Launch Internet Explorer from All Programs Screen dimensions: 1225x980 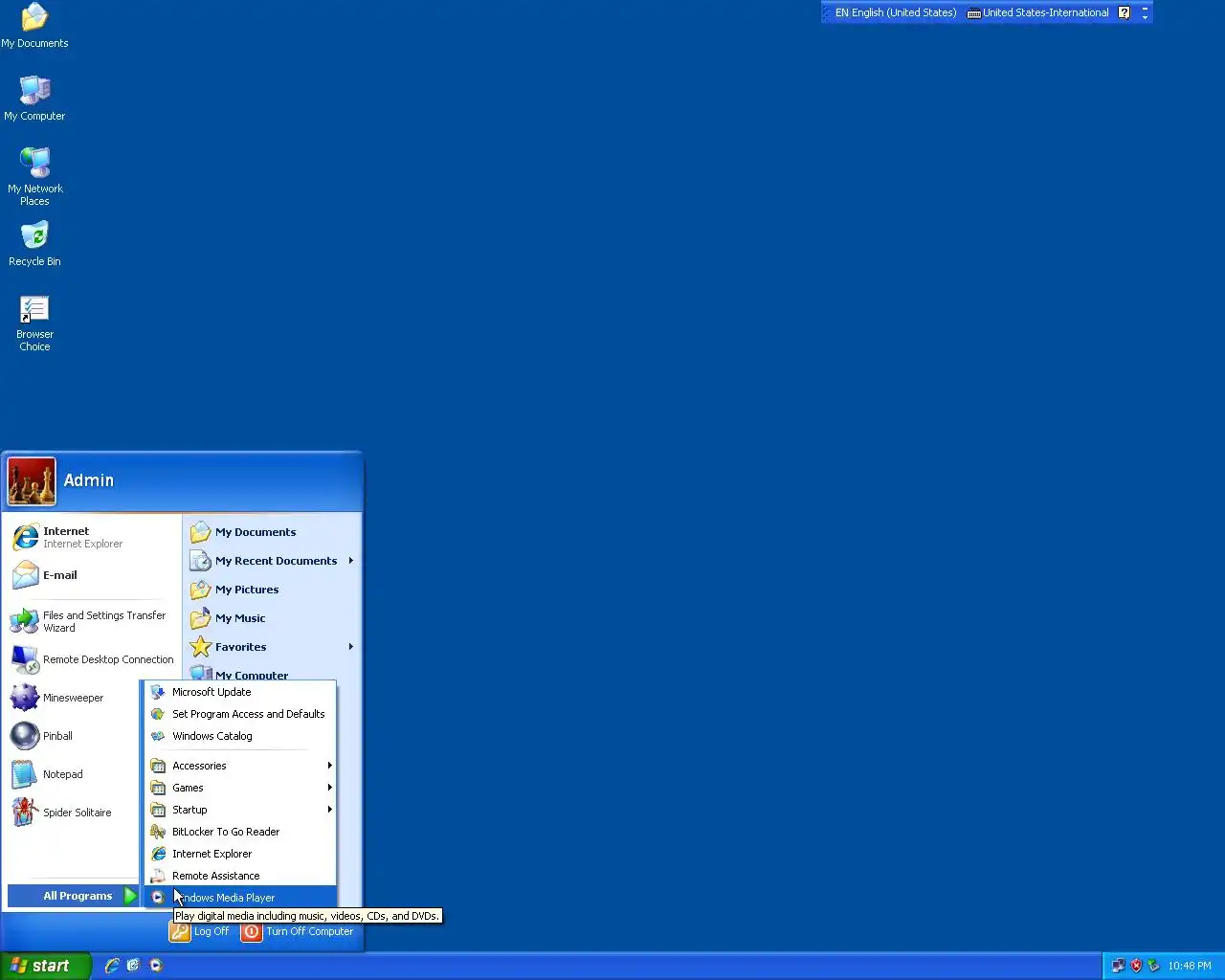(x=240, y=854)
